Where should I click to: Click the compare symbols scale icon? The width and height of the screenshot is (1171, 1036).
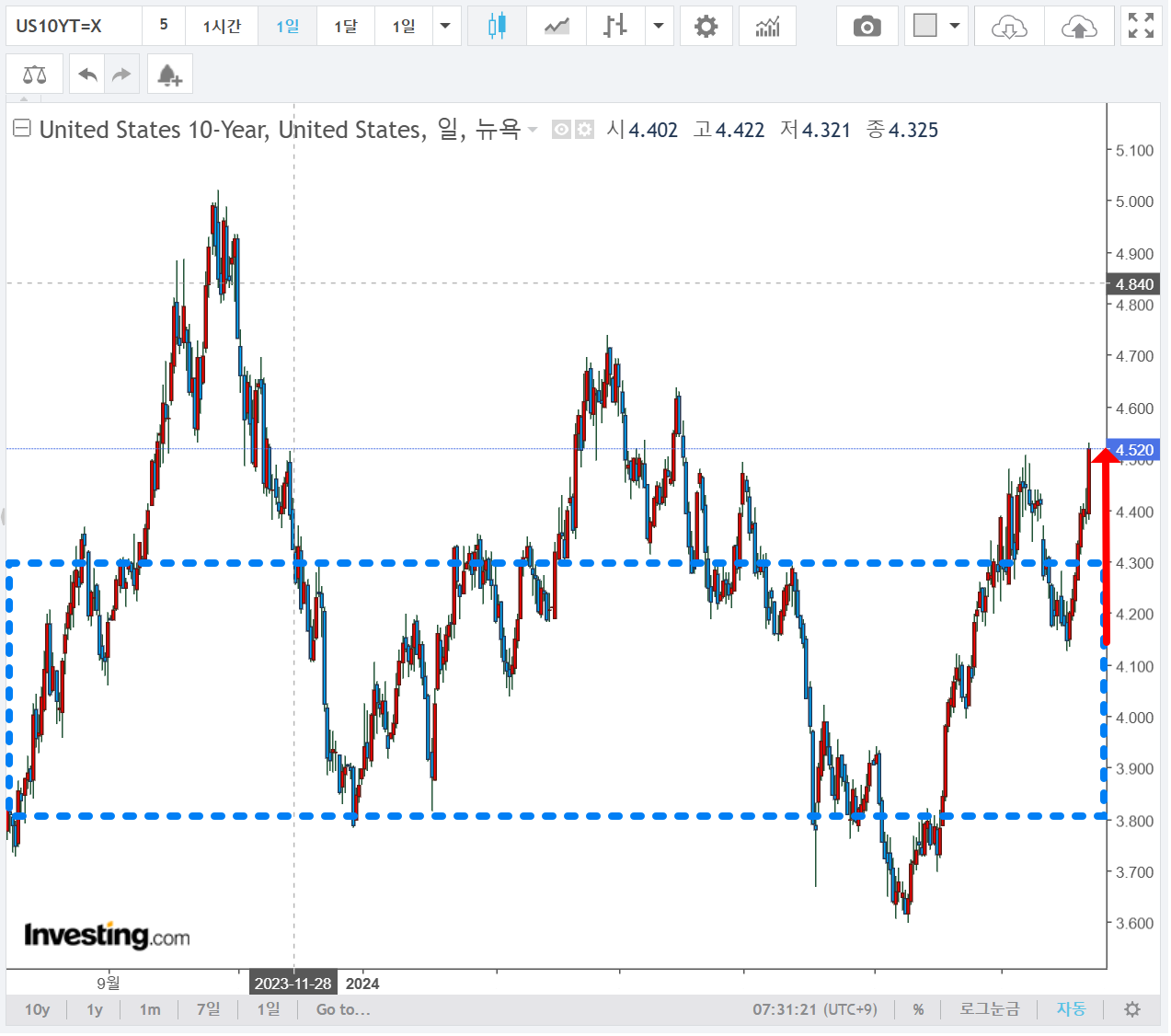[34, 75]
